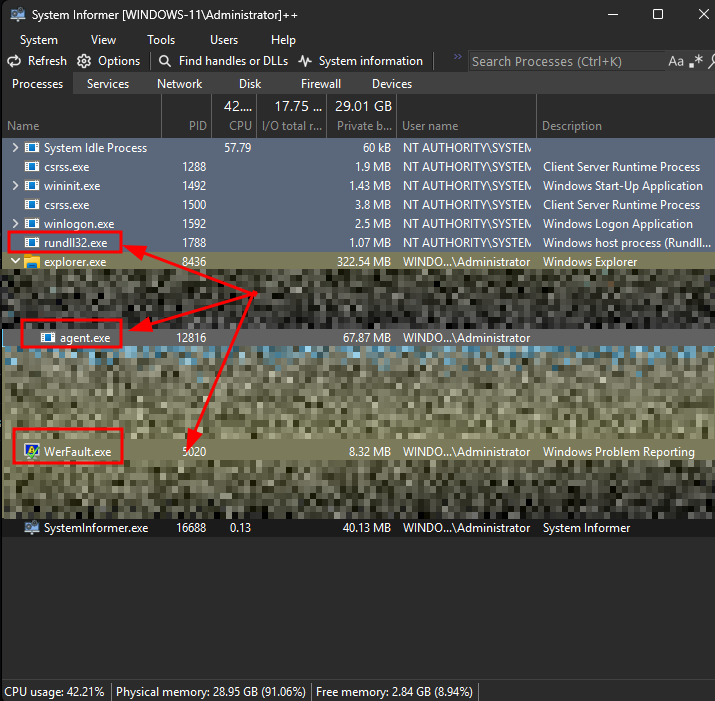Click the icon of csrss.exe PID 1500
Viewport: 715px width, 701px height.
coord(32,204)
